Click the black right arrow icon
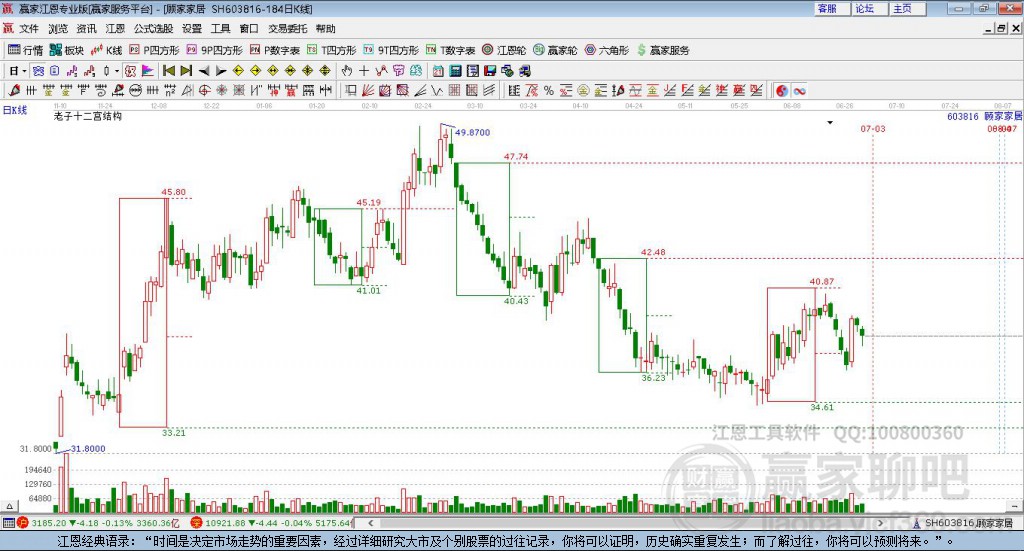Image resolution: width=1024 pixels, height=551 pixels. coord(221,71)
